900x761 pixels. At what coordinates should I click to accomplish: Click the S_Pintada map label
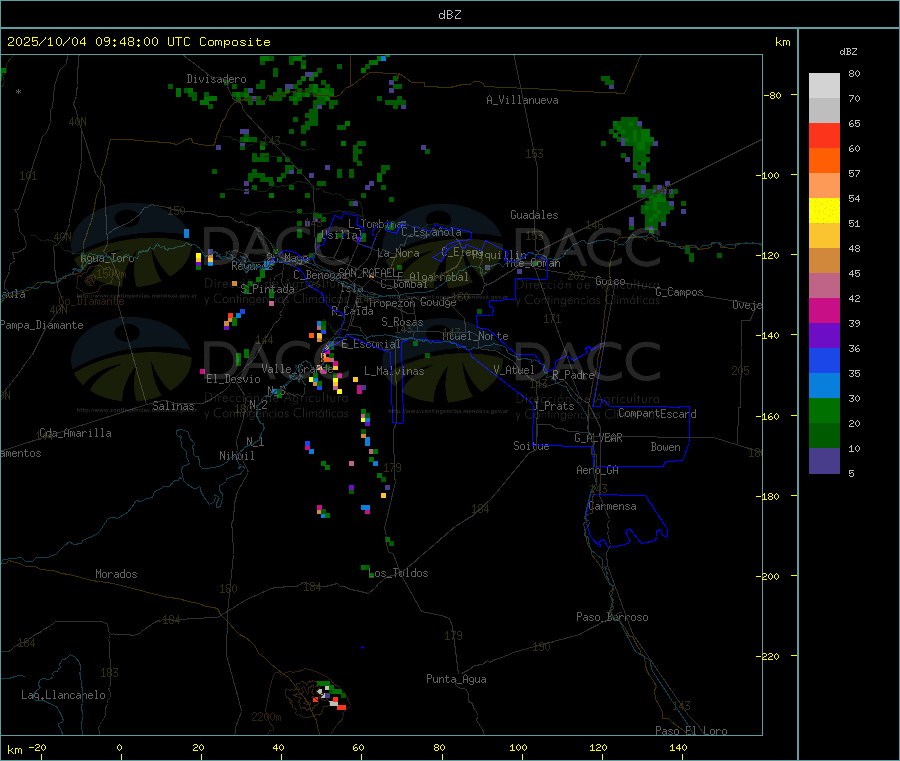(267, 289)
